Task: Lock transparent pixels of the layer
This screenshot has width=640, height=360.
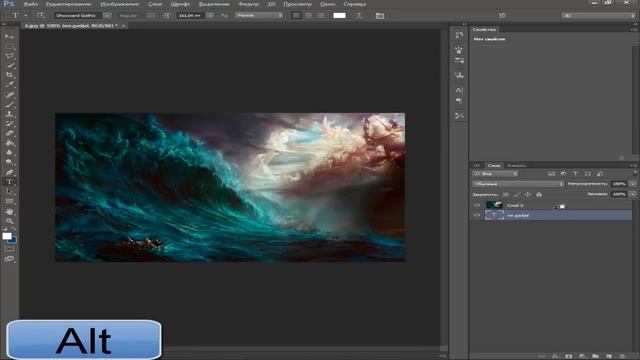Action: (x=506, y=195)
